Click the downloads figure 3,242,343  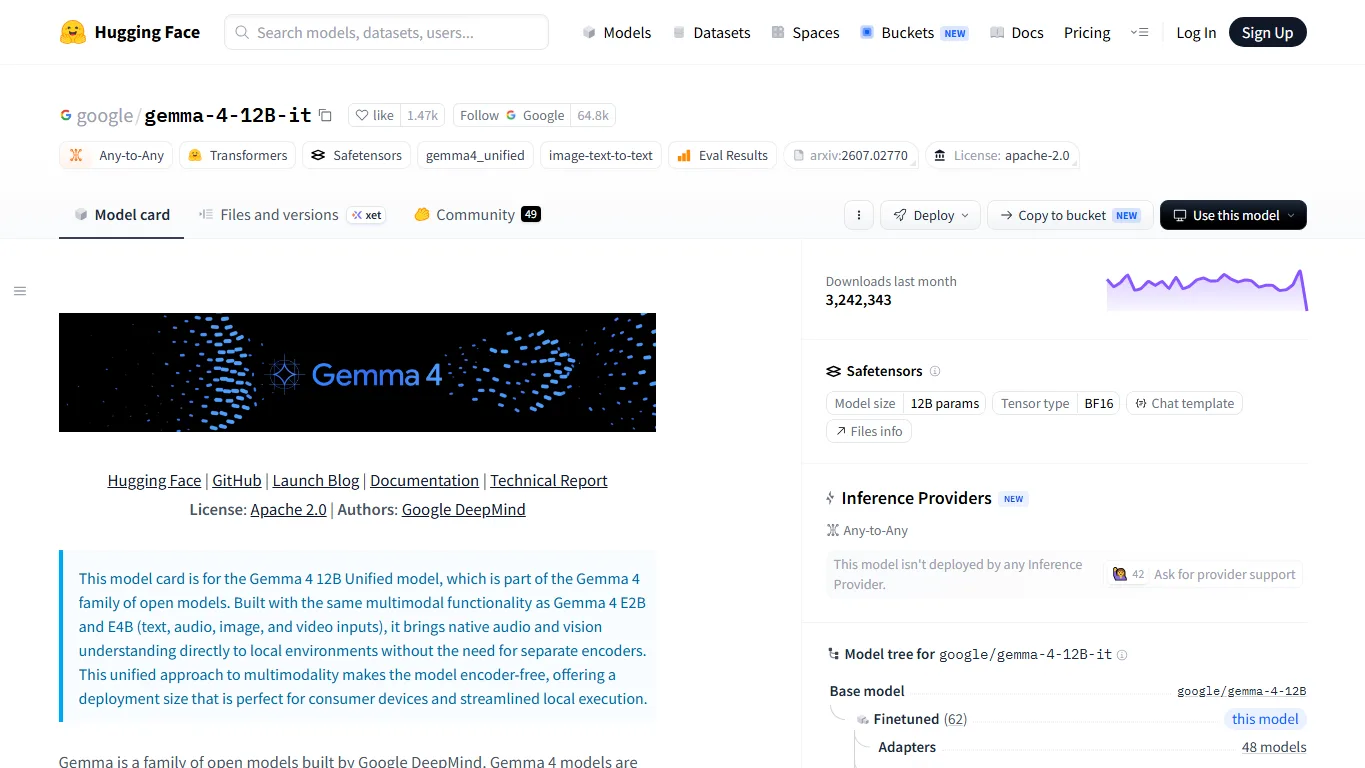[859, 300]
